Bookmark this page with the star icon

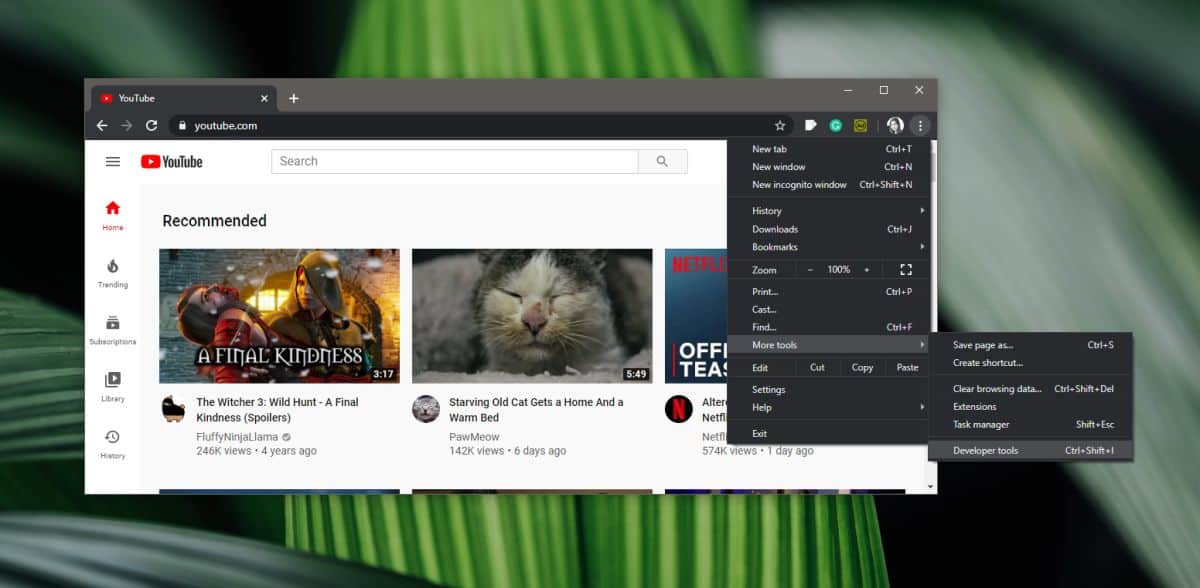click(780, 126)
